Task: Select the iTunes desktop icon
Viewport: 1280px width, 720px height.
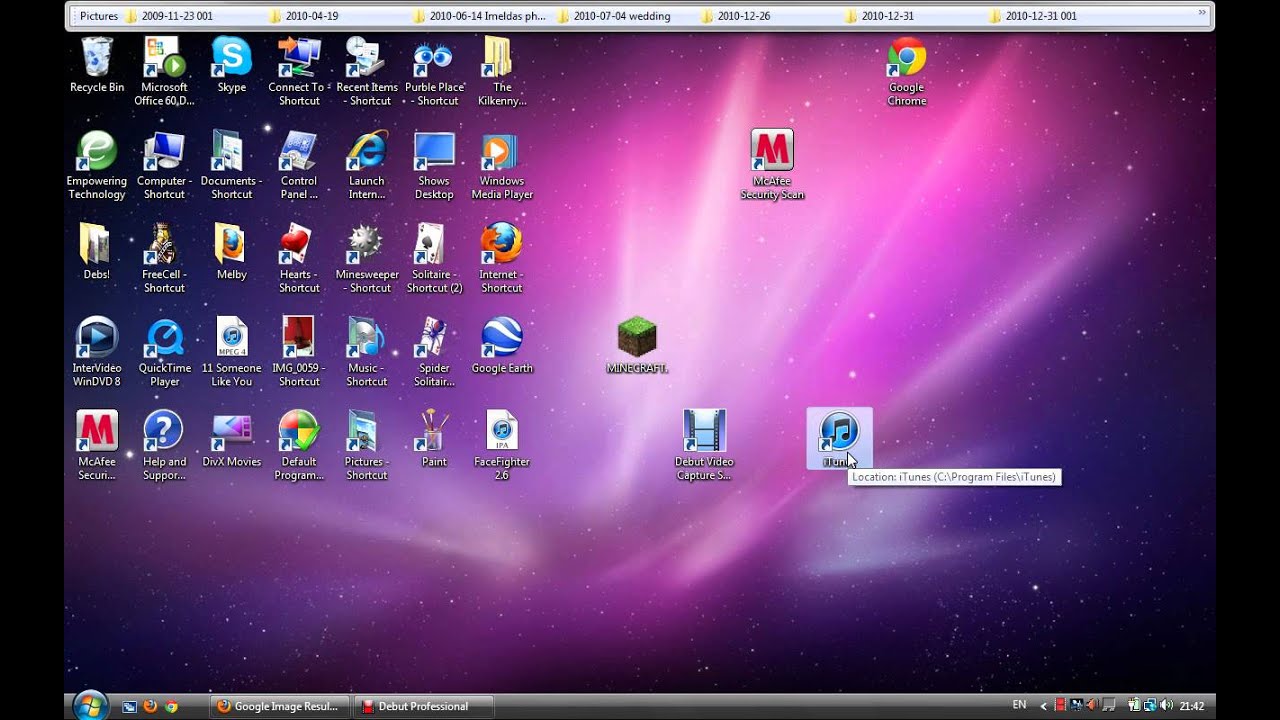Action: 839,439
